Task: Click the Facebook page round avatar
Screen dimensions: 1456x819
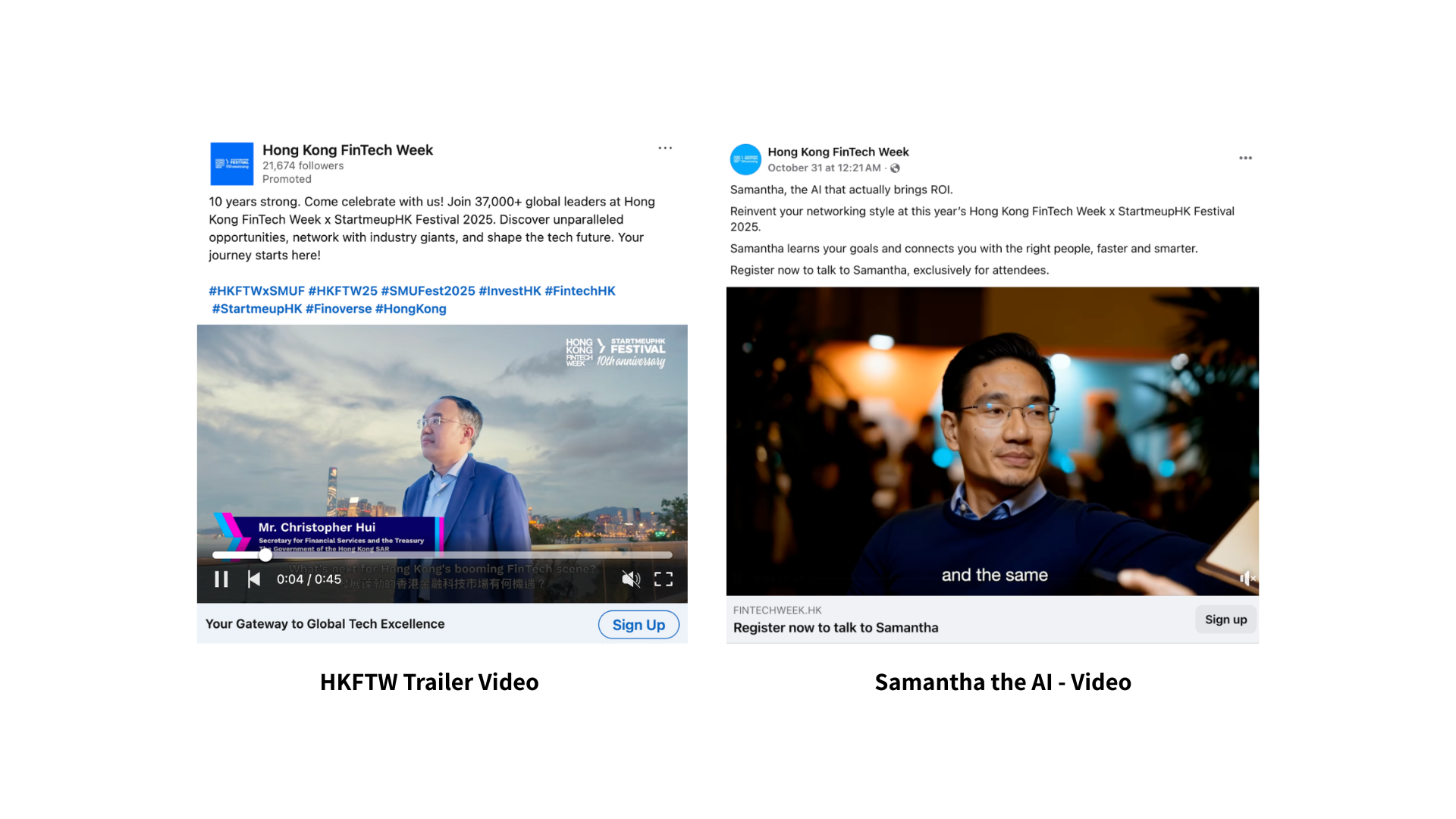Action: coord(745,159)
